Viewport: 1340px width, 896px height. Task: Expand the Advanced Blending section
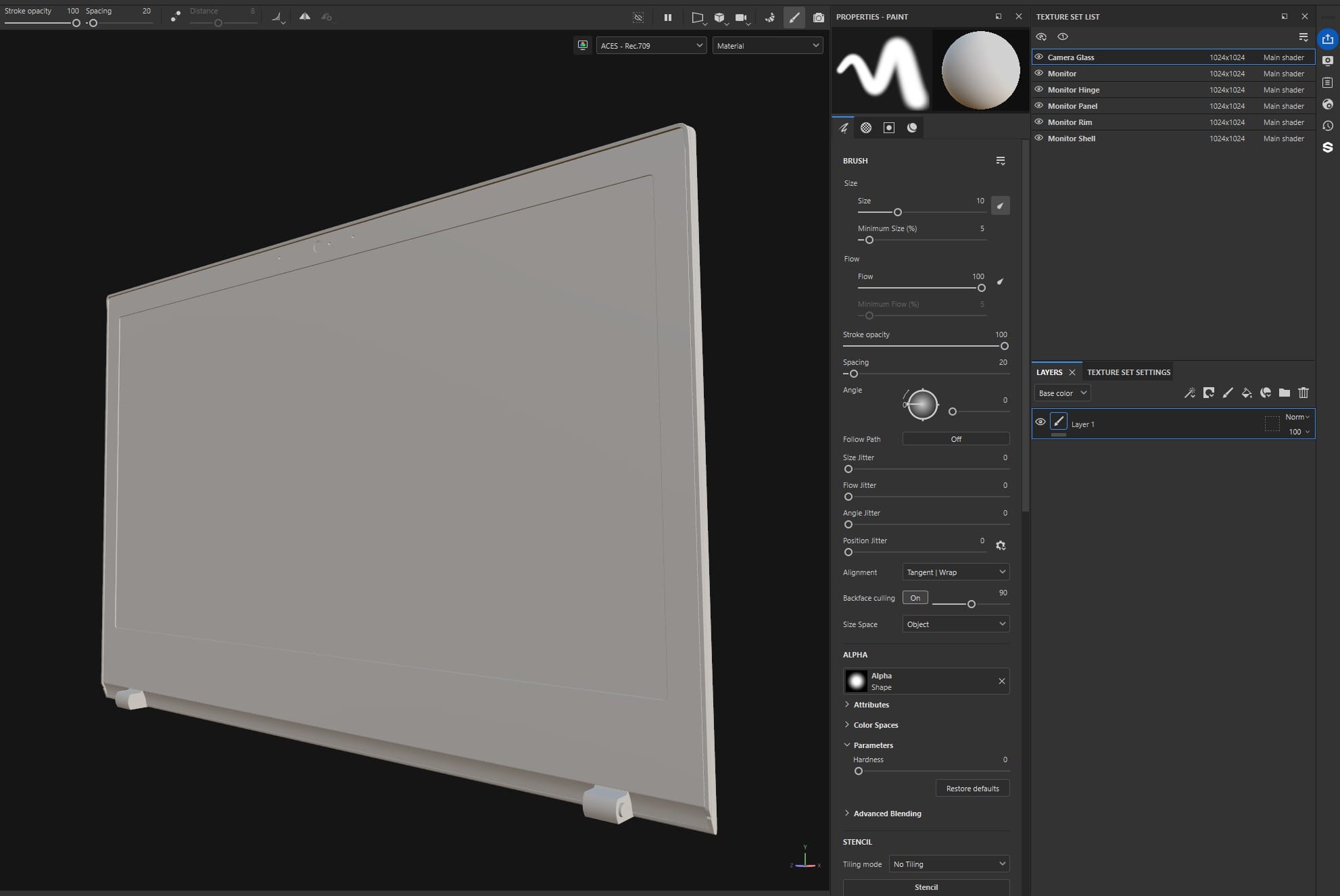pyautogui.click(x=886, y=814)
